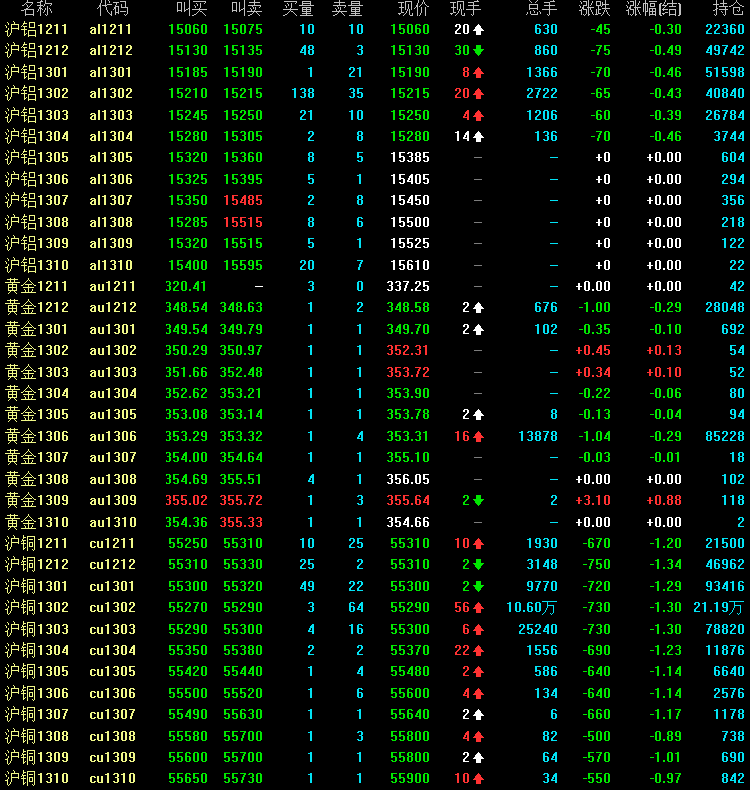Screen dimensions: 750x790
Task: Select the 黄金1212 contract row name
Action: click(x=37, y=308)
